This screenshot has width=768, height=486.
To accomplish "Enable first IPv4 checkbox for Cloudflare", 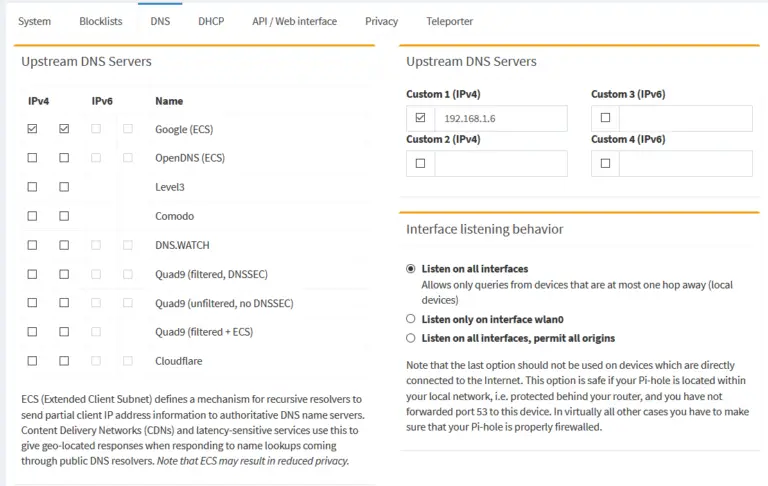I will [32, 361].
